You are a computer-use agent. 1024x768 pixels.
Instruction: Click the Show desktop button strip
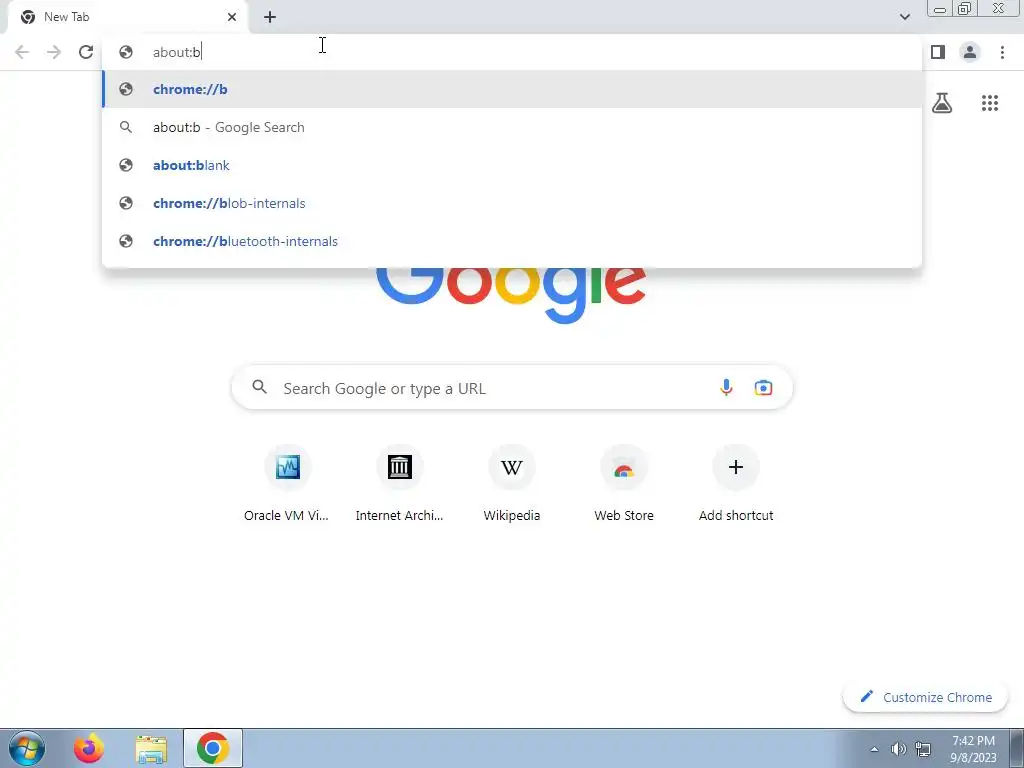[x=1017, y=748]
